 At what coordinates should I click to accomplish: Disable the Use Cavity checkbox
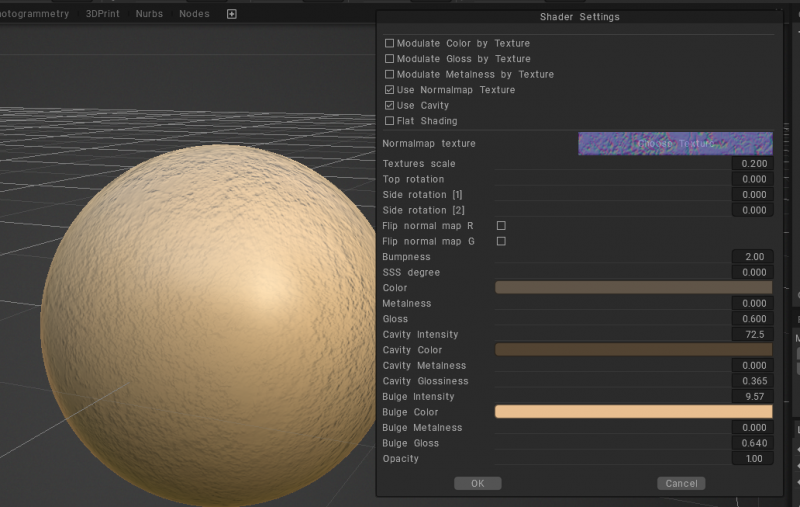point(390,106)
